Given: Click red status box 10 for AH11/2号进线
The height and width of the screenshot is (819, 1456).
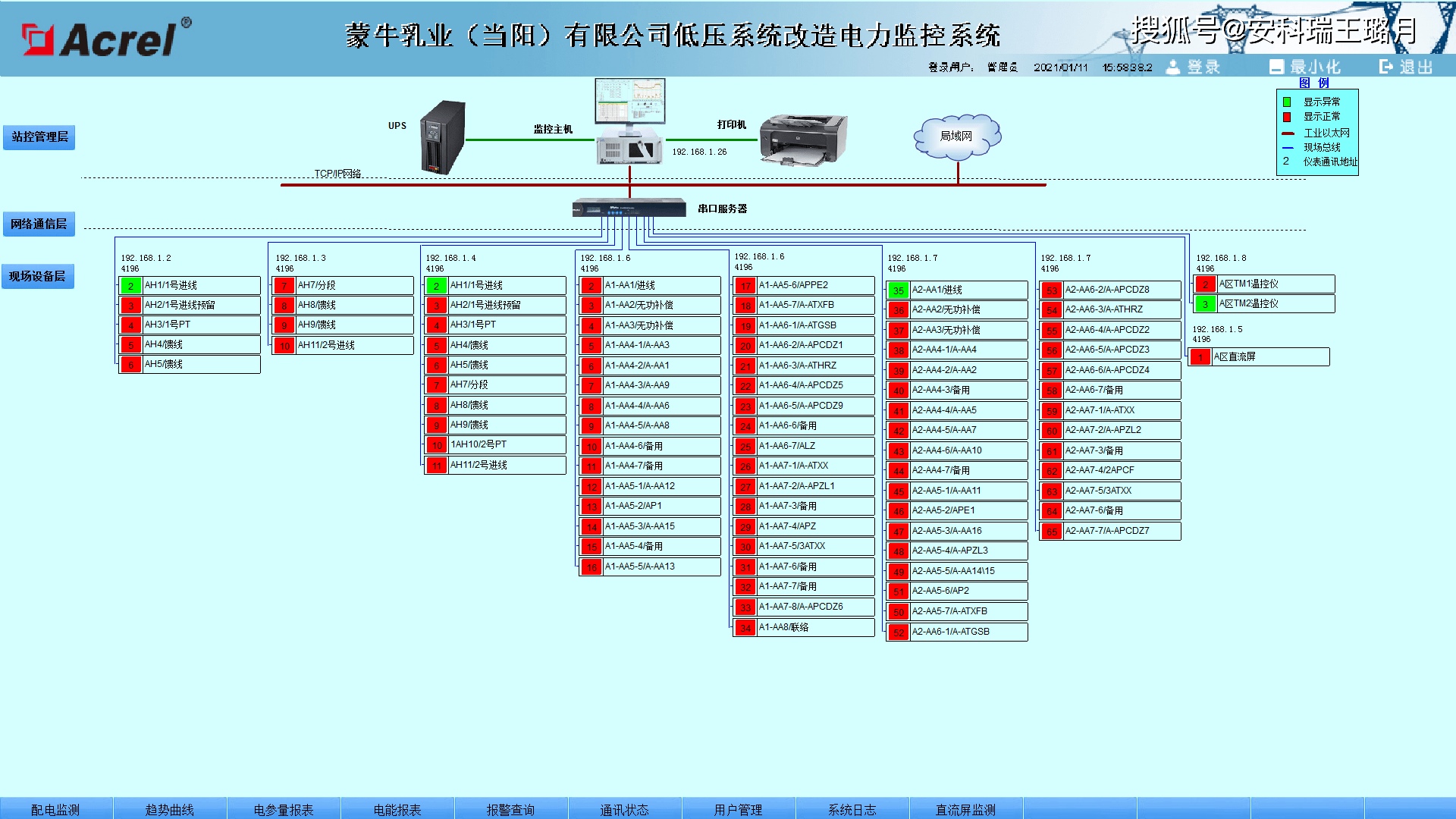Looking at the screenshot, I should pyautogui.click(x=284, y=346).
